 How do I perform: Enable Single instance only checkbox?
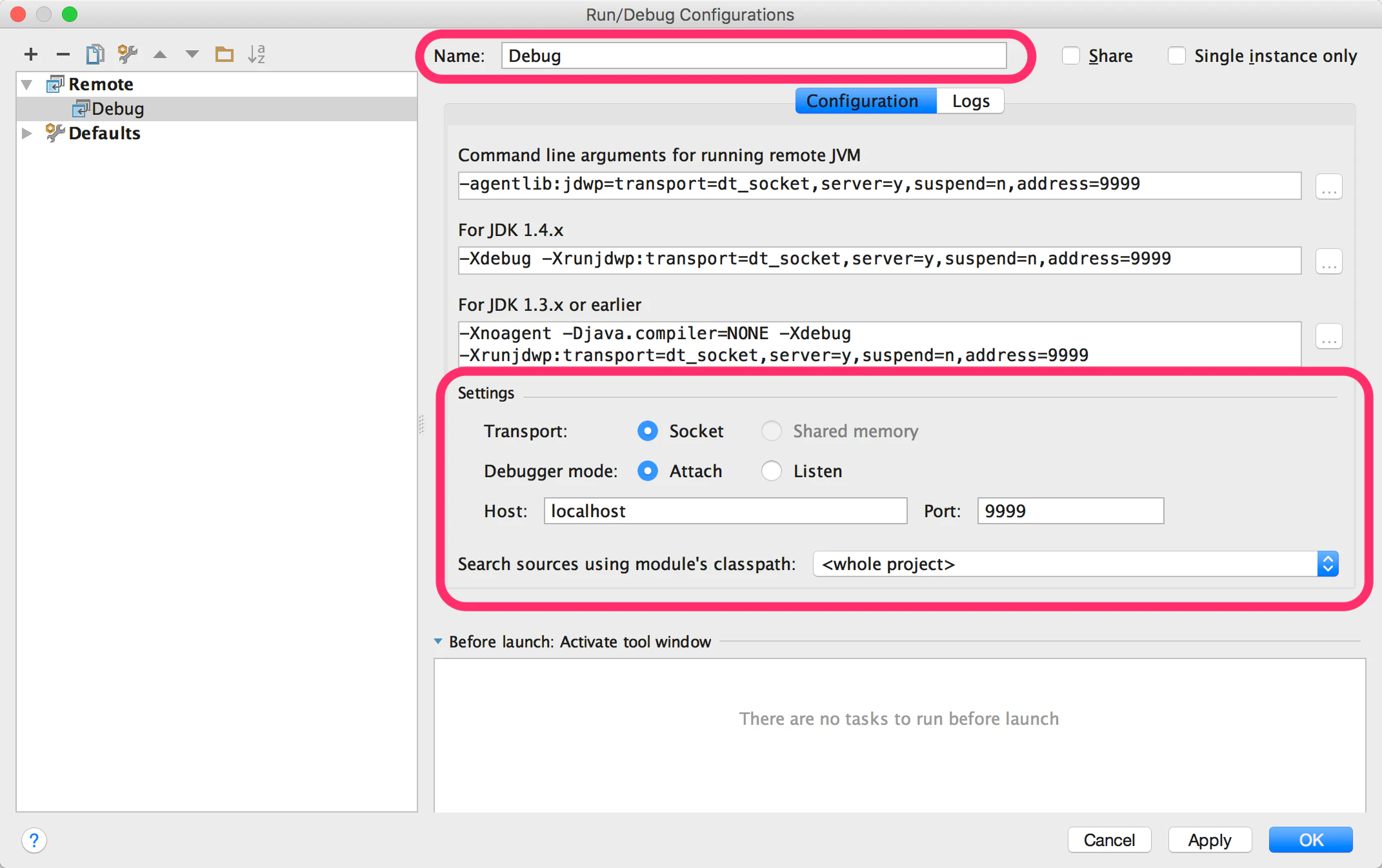[1177, 56]
